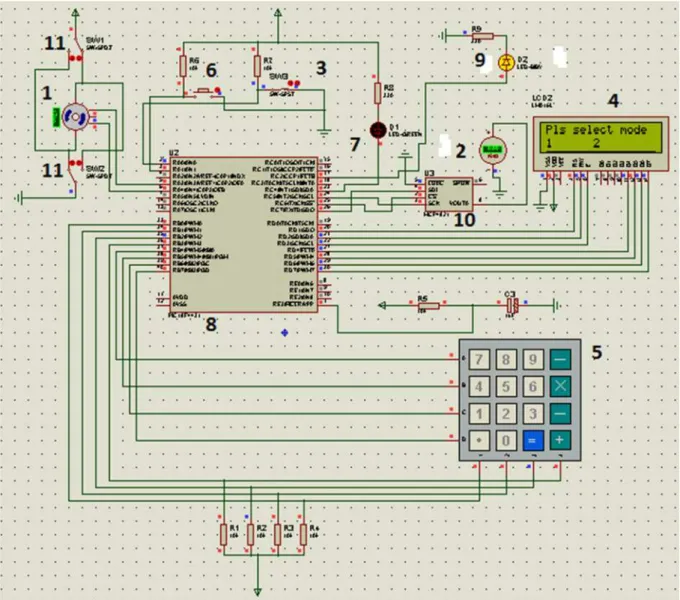The image size is (680, 600).
Task: Select resistor R7 above switch SW3
Action: (x=258, y=66)
